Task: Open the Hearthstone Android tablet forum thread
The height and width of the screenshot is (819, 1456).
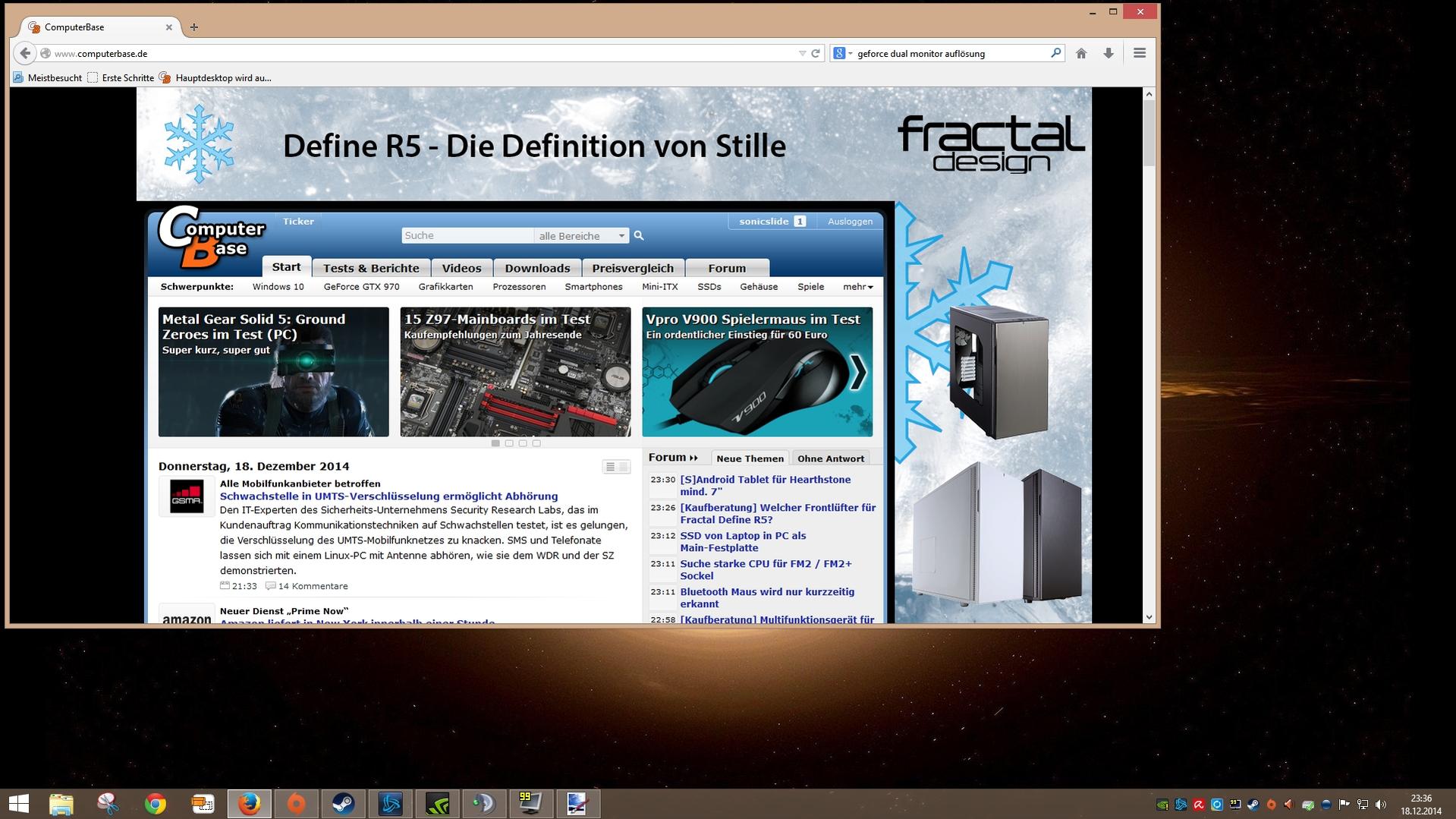Action: point(765,486)
